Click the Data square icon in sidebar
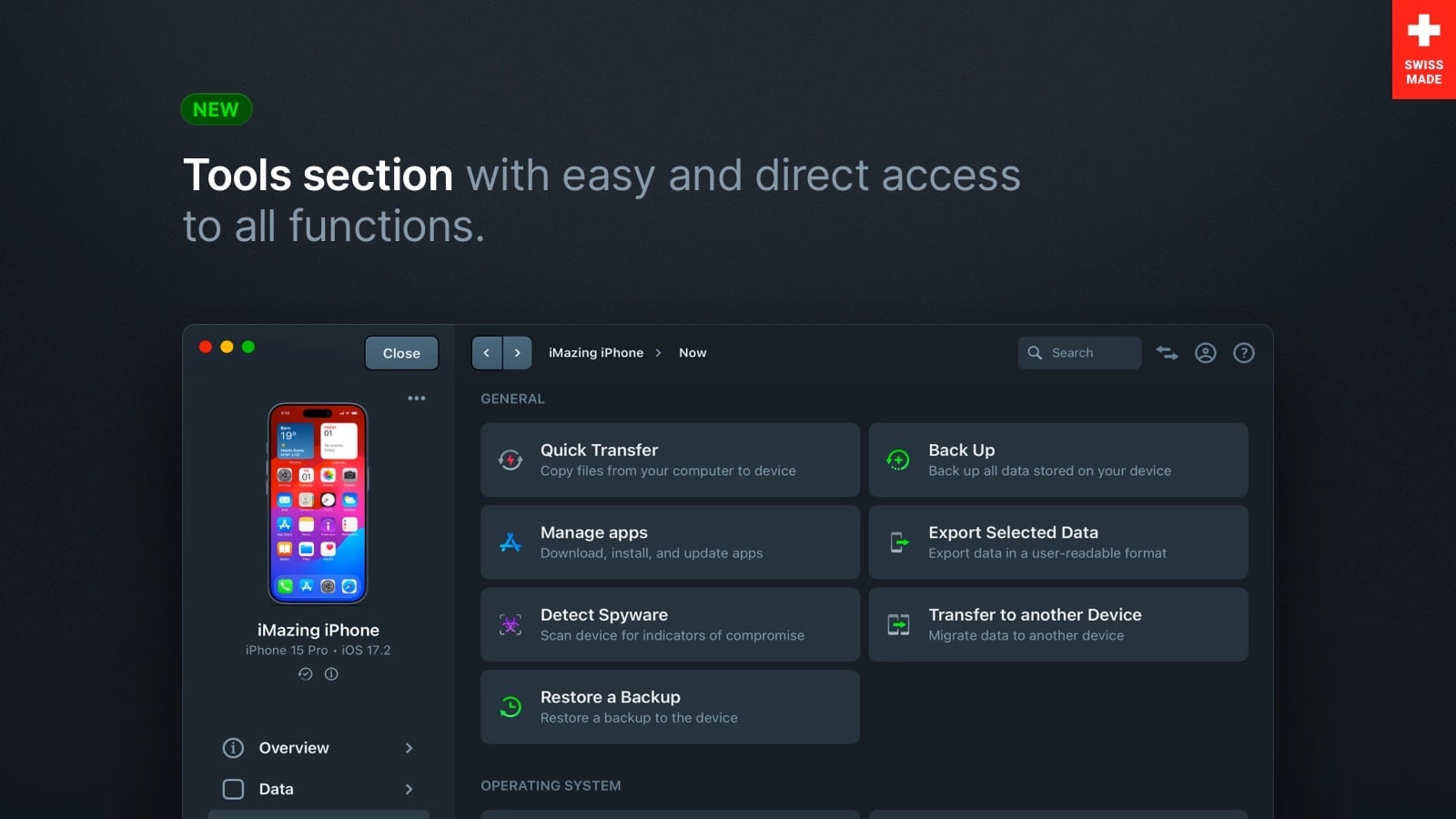Screen dimensions: 1456x819 pyautogui.click(x=233, y=789)
